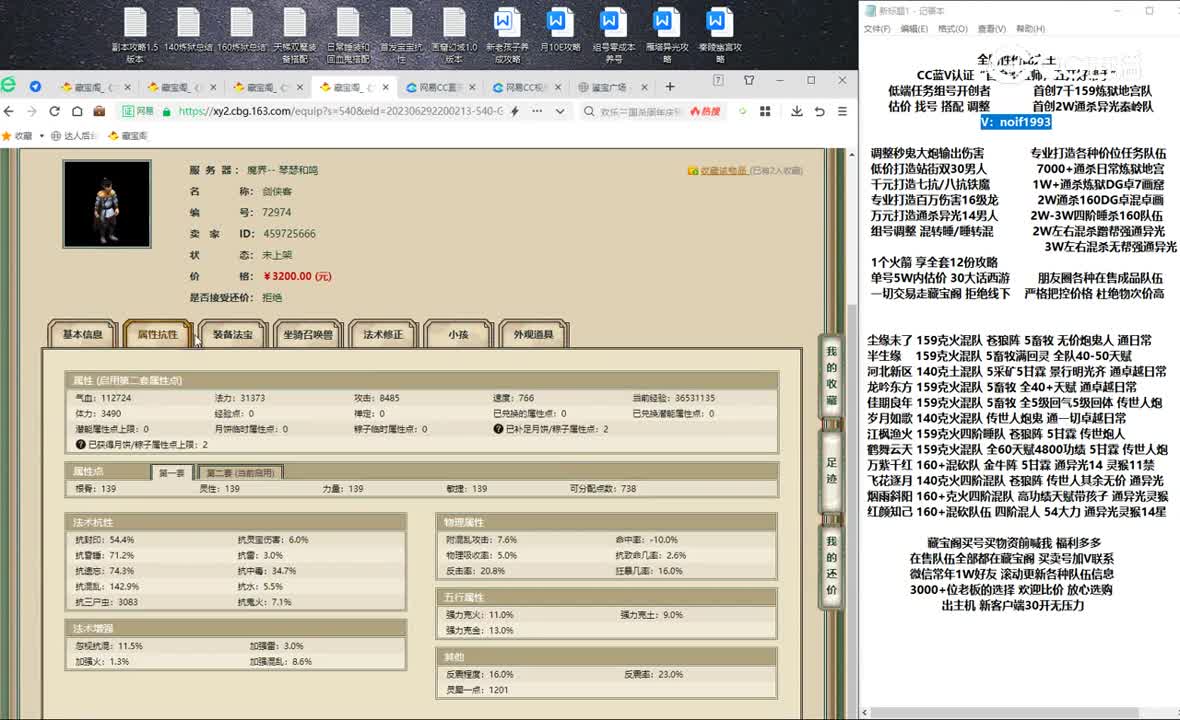Click the skin shirt icon in browser title bar
The image size is (1180, 720).
coord(749,81)
